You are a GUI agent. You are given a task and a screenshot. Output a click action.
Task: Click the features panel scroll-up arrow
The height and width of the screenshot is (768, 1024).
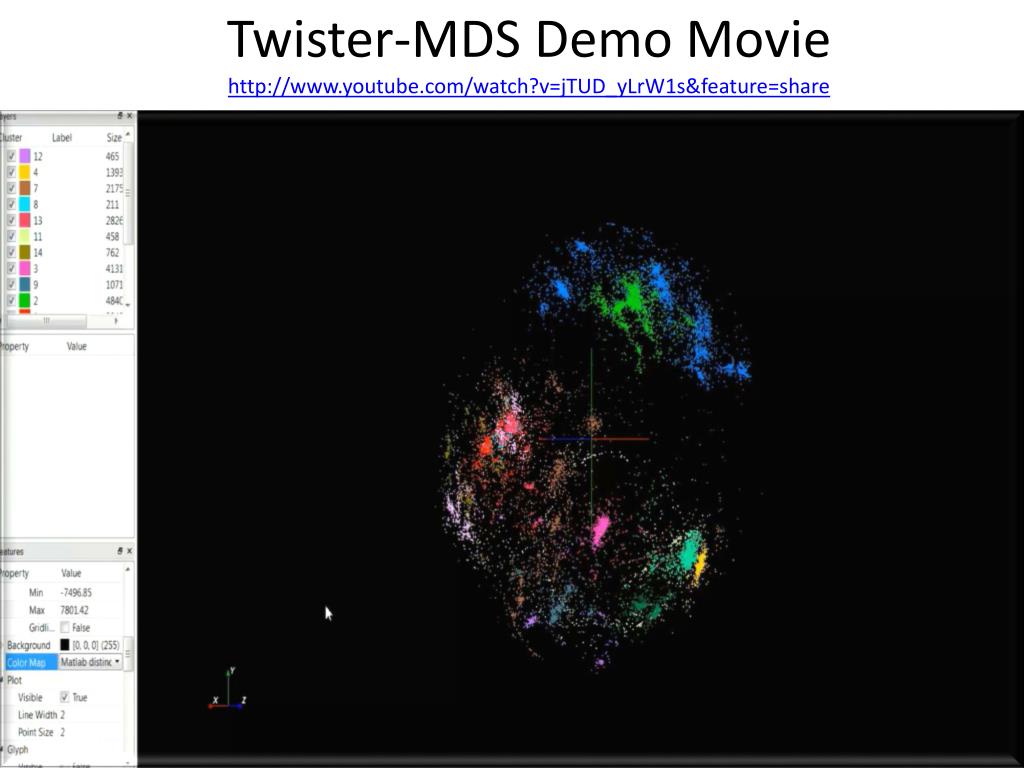(128, 569)
